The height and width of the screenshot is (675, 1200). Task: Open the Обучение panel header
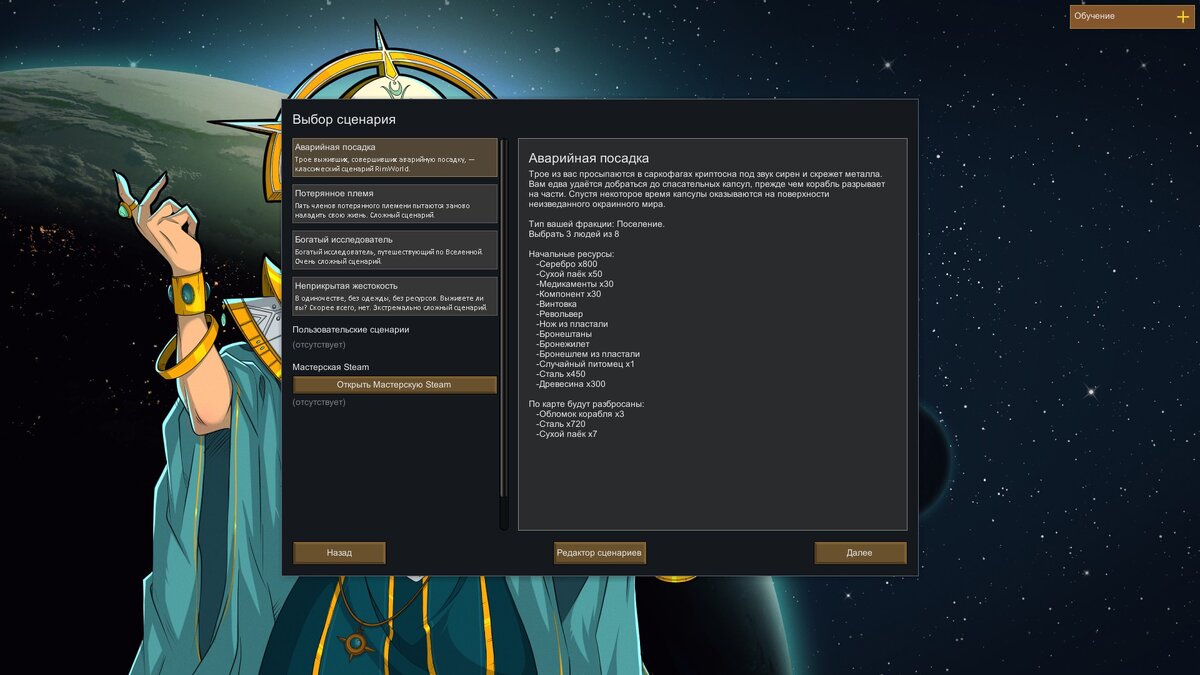(x=1132, y=17)
